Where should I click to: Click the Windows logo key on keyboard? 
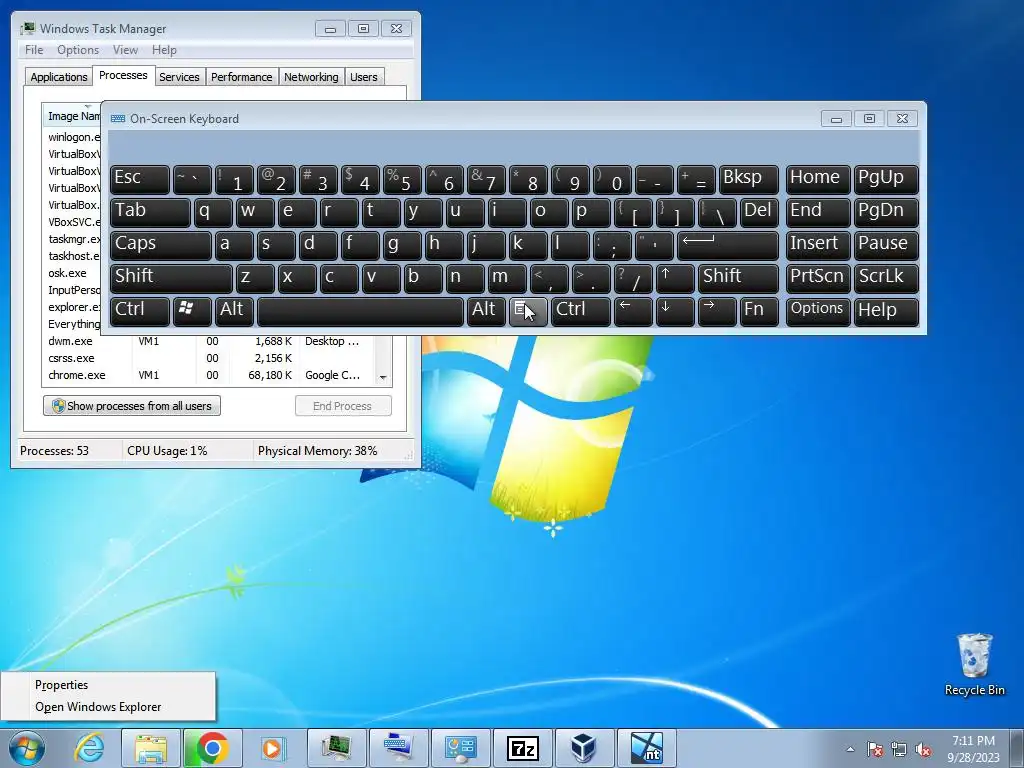191,311
